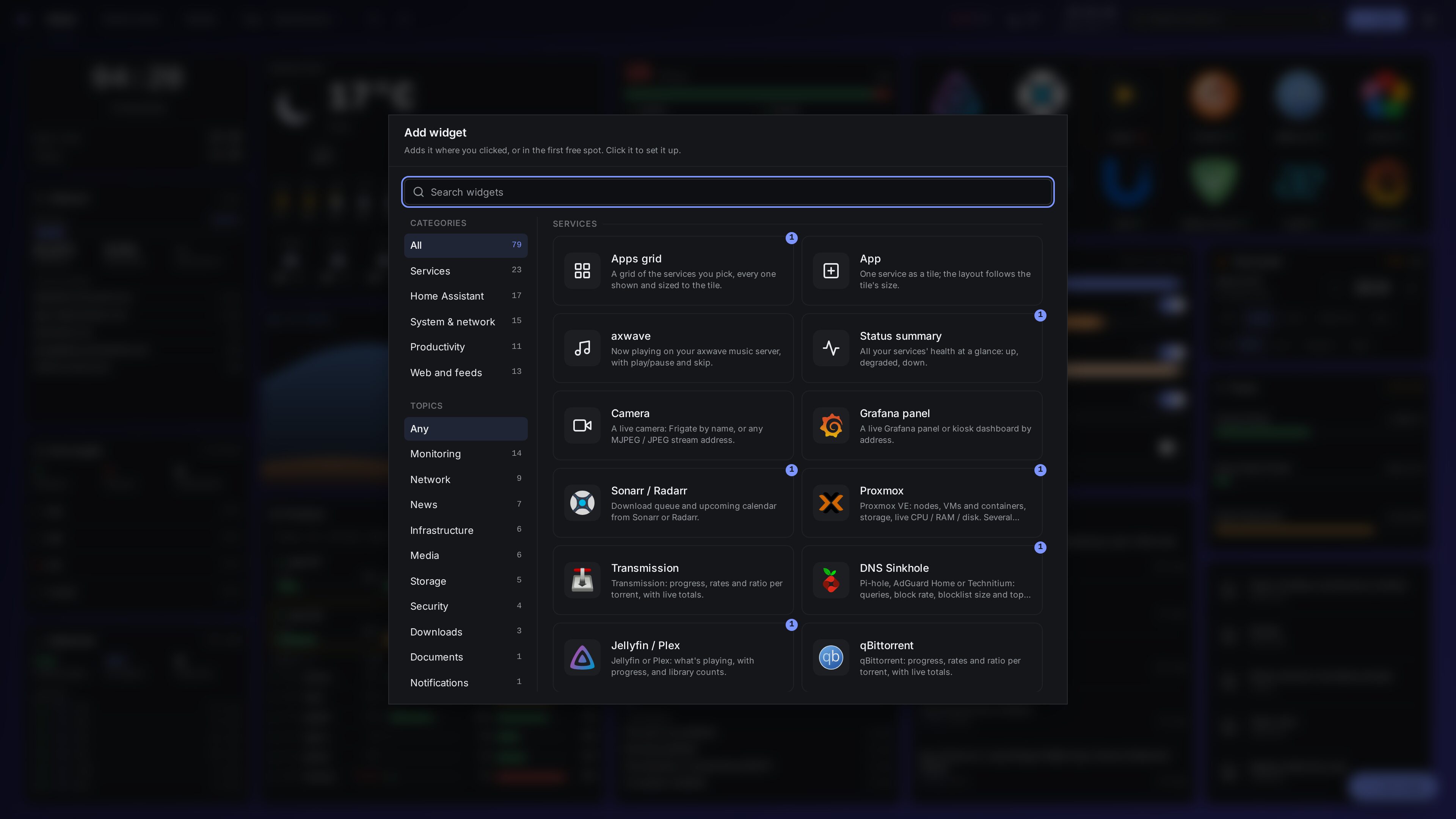Screen dimensions: 1456x819
Task: Click the Camera widget video icon
Action: click(x=582, y=425)
